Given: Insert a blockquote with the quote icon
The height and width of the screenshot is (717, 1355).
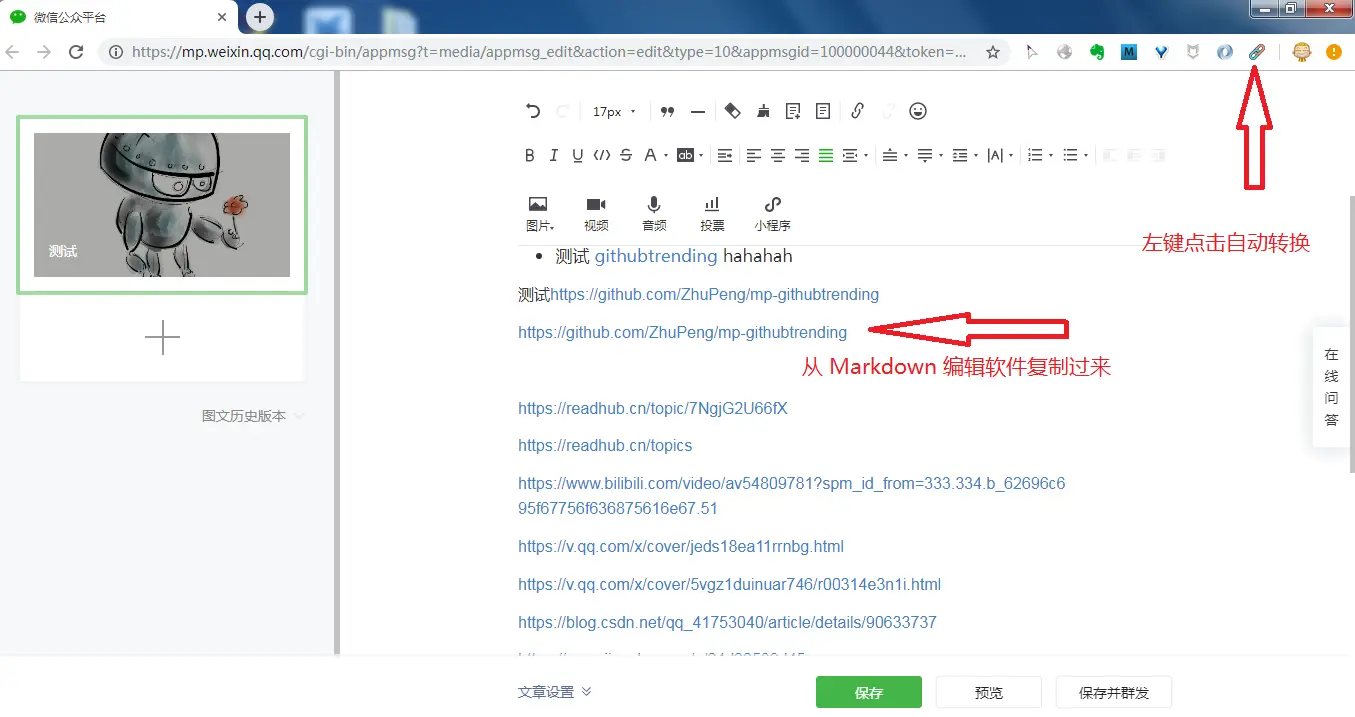Looking at the screenshot, I should coord(668,111).
